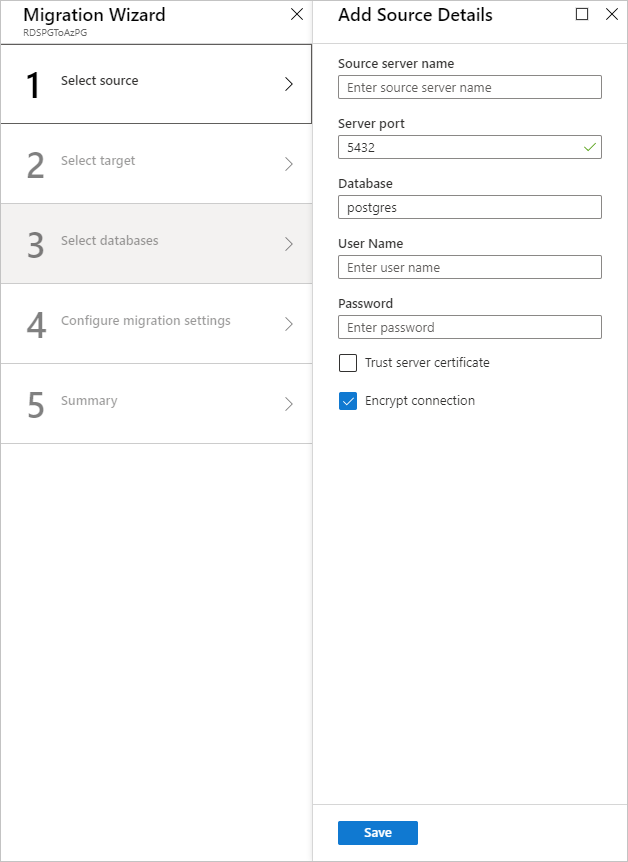The image size is (628, 862).
Task: Click the step 5 number icon
Action: point(36,405)
